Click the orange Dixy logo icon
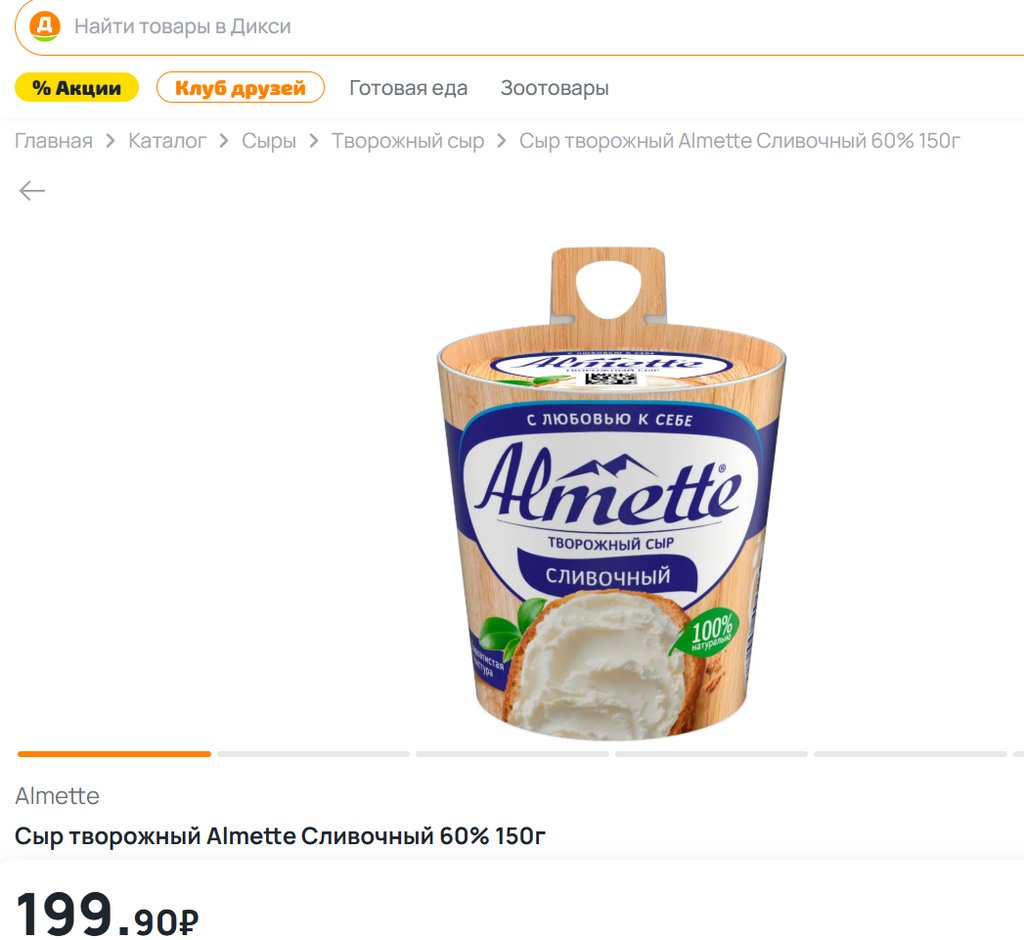This screenshot has width=1024, height=940. (45, 26)
